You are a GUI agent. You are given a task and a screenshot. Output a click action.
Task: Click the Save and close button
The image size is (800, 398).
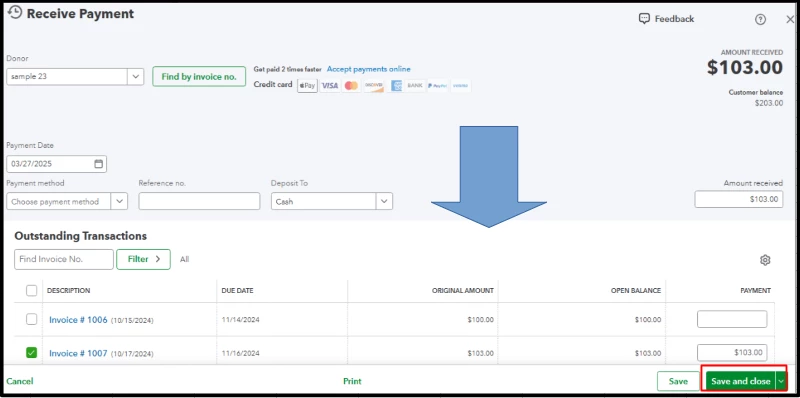[740, 381]
